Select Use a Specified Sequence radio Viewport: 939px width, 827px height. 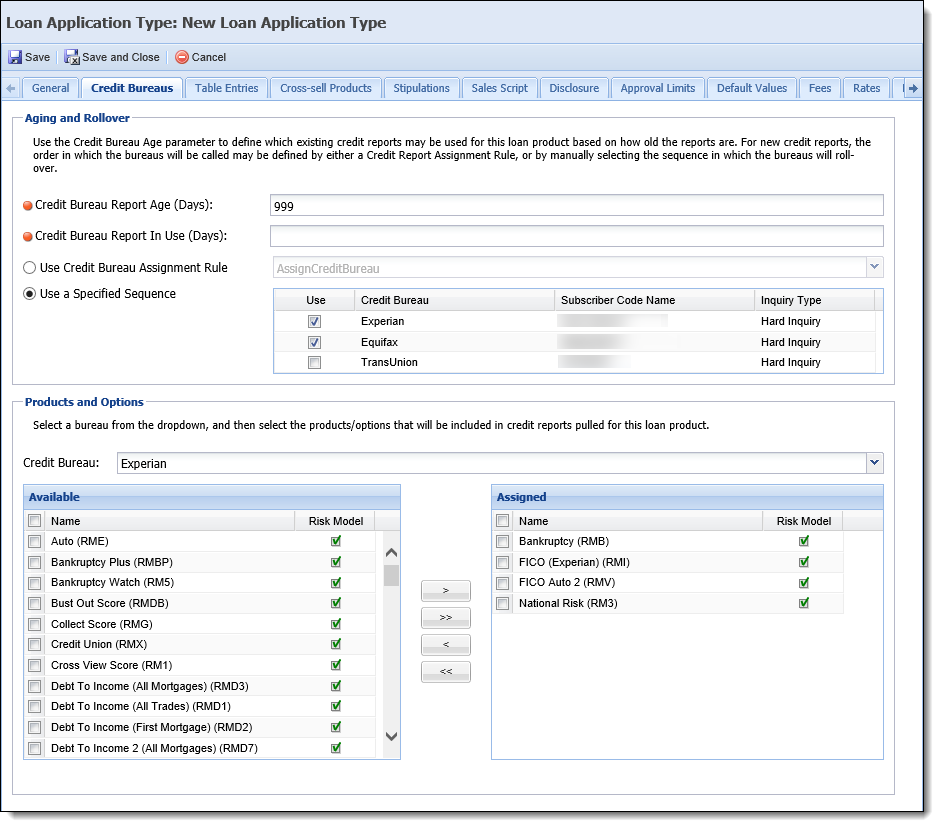click(29, 294)
